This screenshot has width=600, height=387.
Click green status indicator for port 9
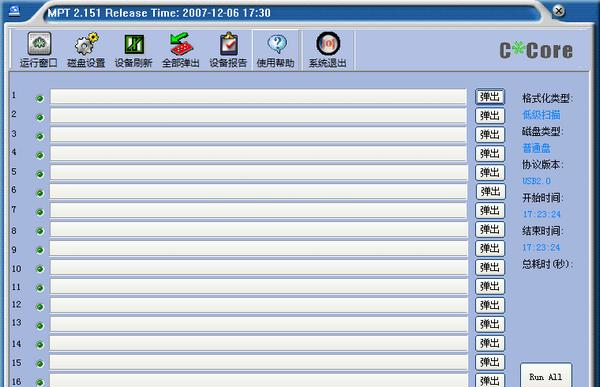[x=40, y=250]
